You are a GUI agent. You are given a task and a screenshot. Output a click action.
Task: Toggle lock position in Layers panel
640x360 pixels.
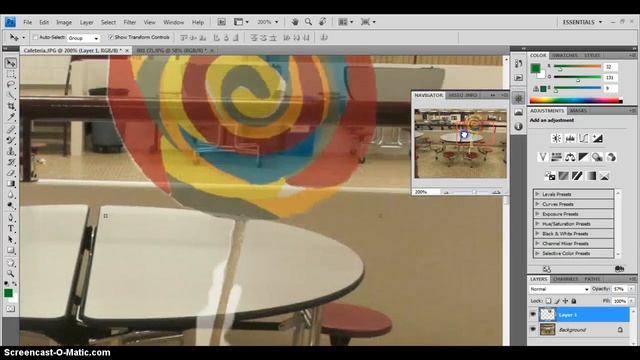point(565,301)
